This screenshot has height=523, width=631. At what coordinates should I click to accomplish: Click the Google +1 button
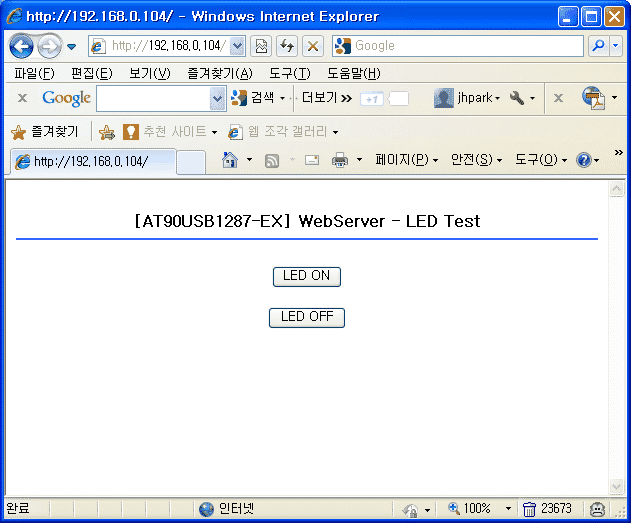(x=371, y=99)
